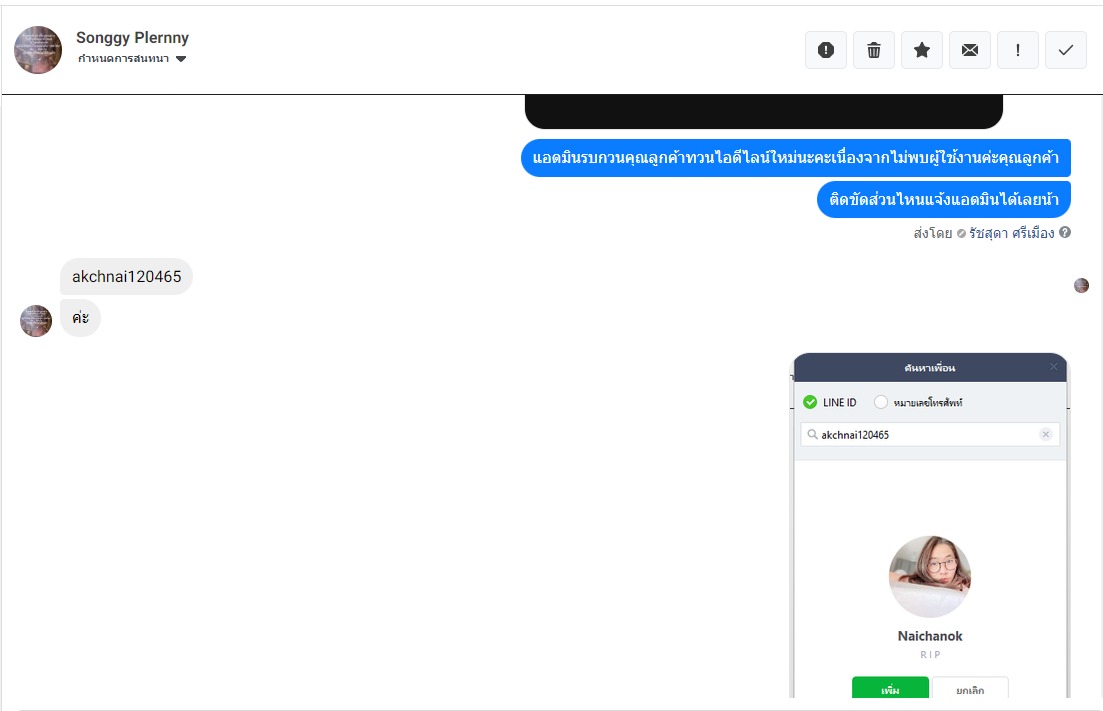Click the magnifier icon in LINE search box
The height and width of the screenshot is (711, 1103).
pyautogui.click(x=812, y=435)
